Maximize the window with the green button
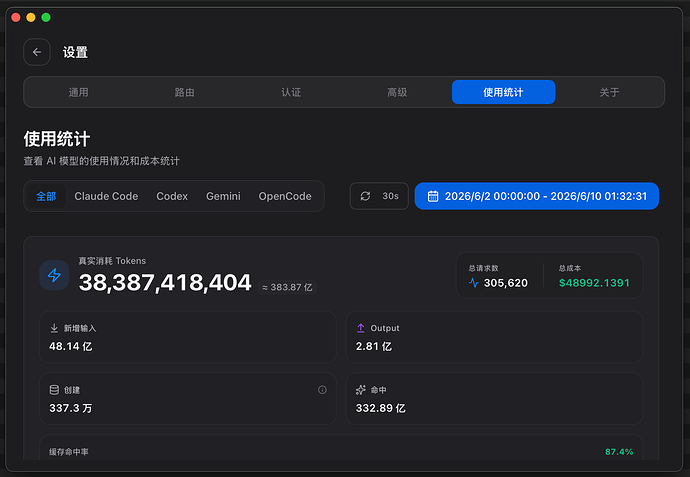This screenshot has height=477, width=690. click(46, 17)
